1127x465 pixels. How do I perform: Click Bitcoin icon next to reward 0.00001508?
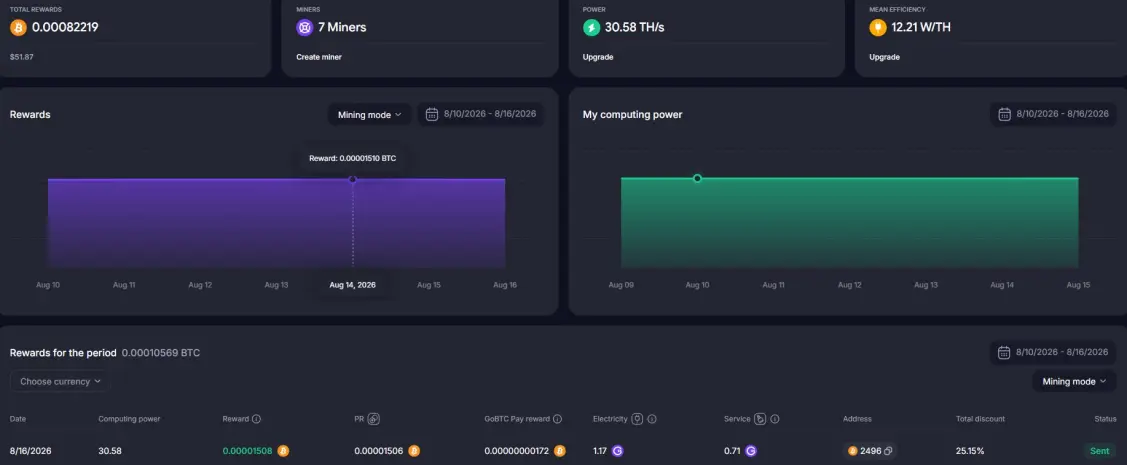[283, 451]
